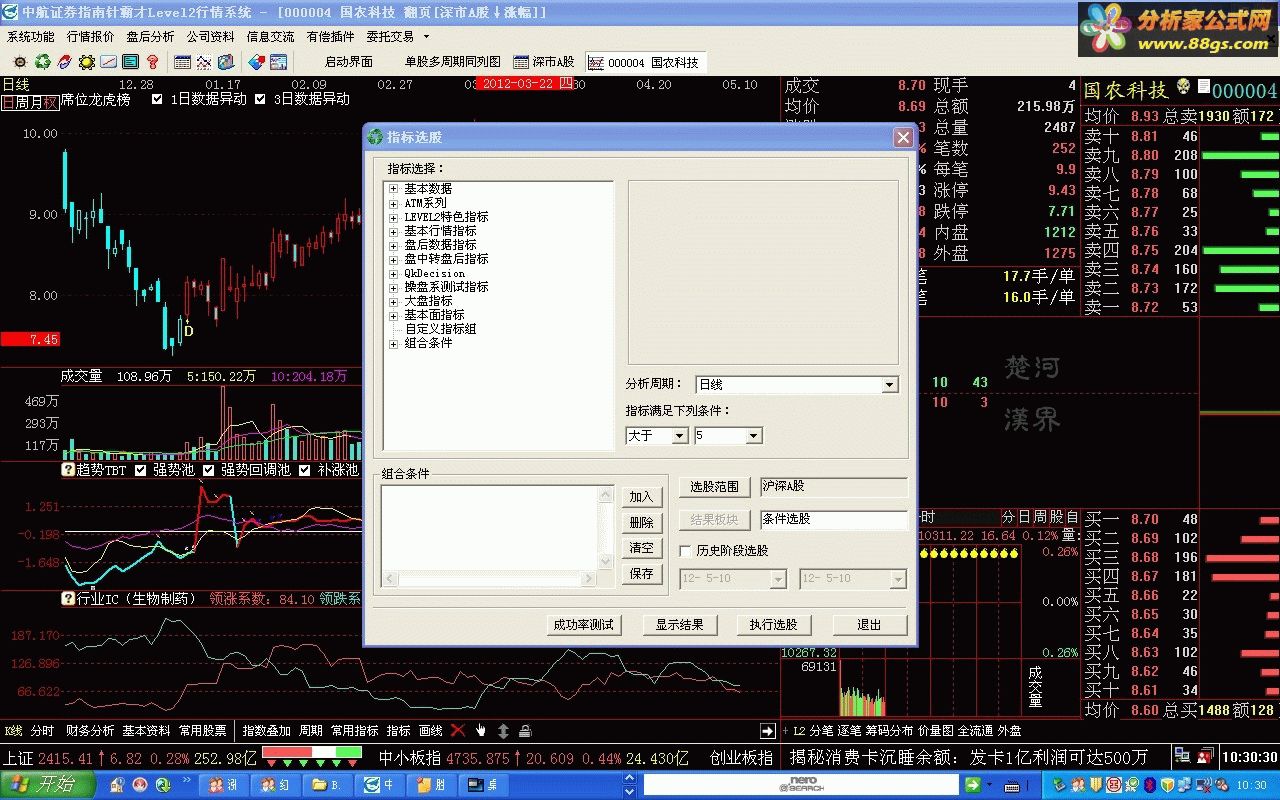Click the 单股多周期同列图 toolbar button

point(452,62)
